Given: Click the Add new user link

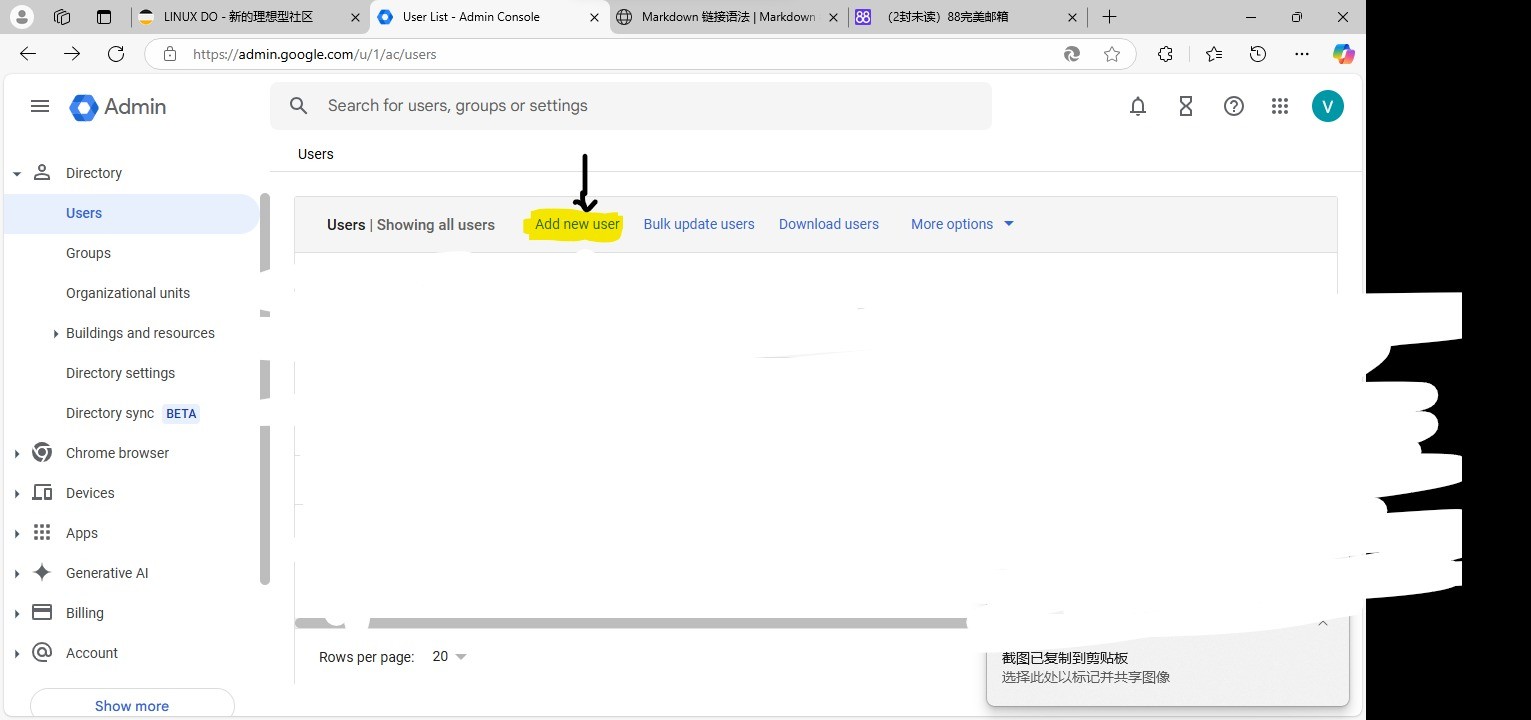Looking at the screenshot, I should click(x=577, y=224).
